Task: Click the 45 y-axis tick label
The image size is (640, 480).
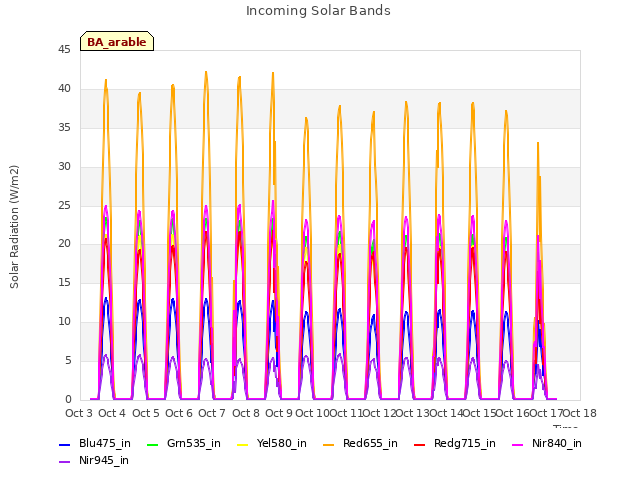Action: [64, 50]
